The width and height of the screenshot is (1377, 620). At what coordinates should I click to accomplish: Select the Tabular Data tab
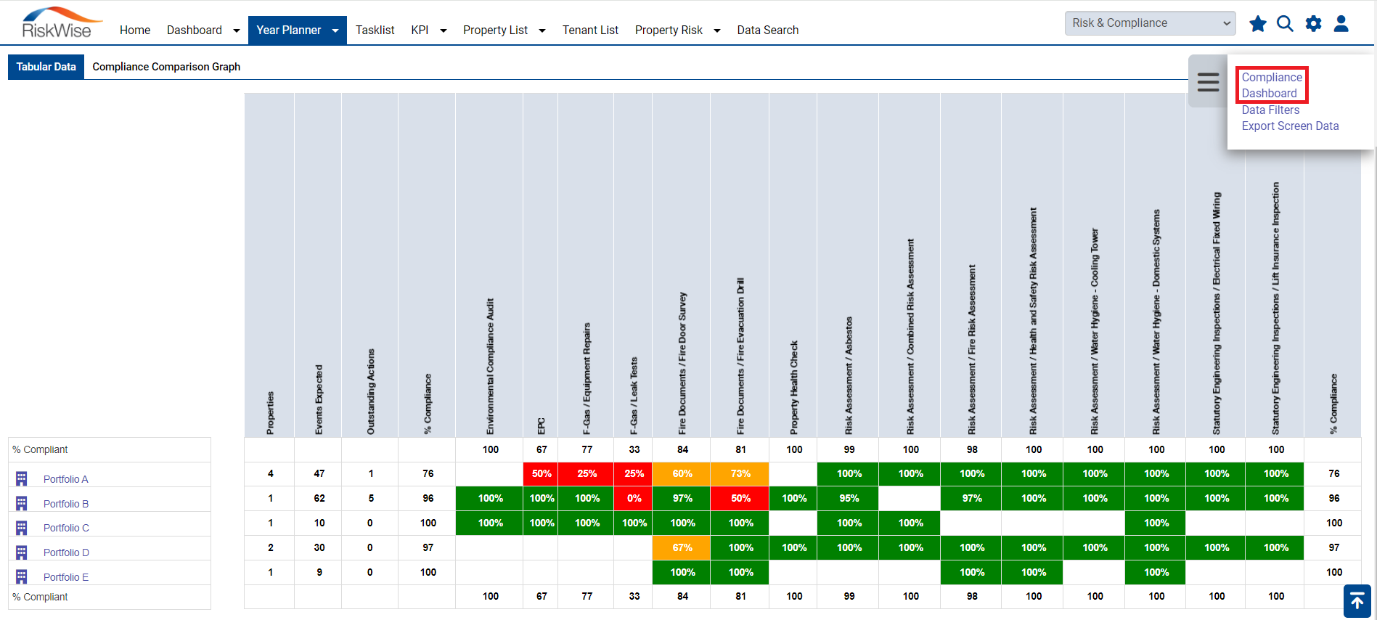pos(46,67)
